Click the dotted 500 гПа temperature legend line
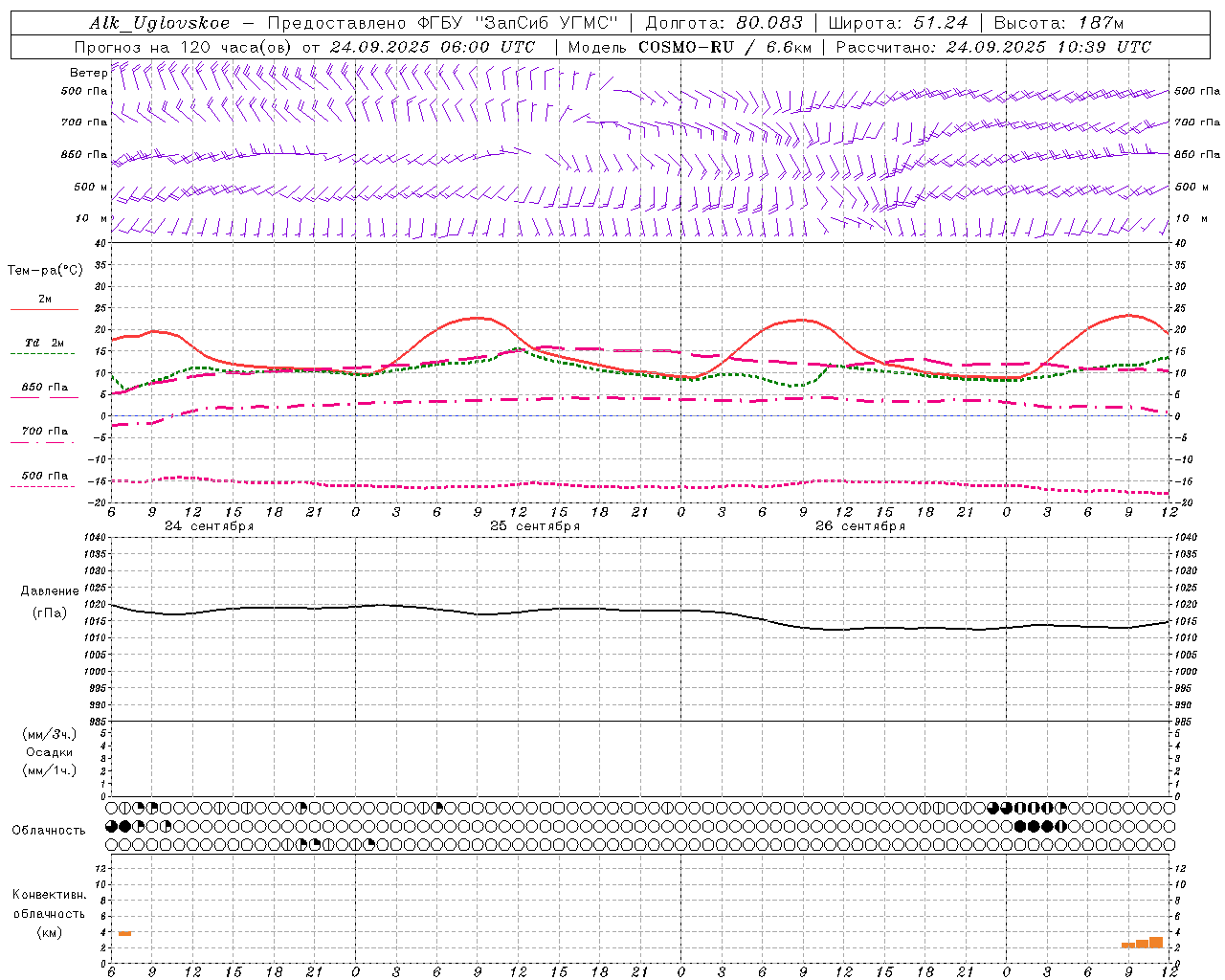This screenshot has height=980, width=1225. (44, 486)
